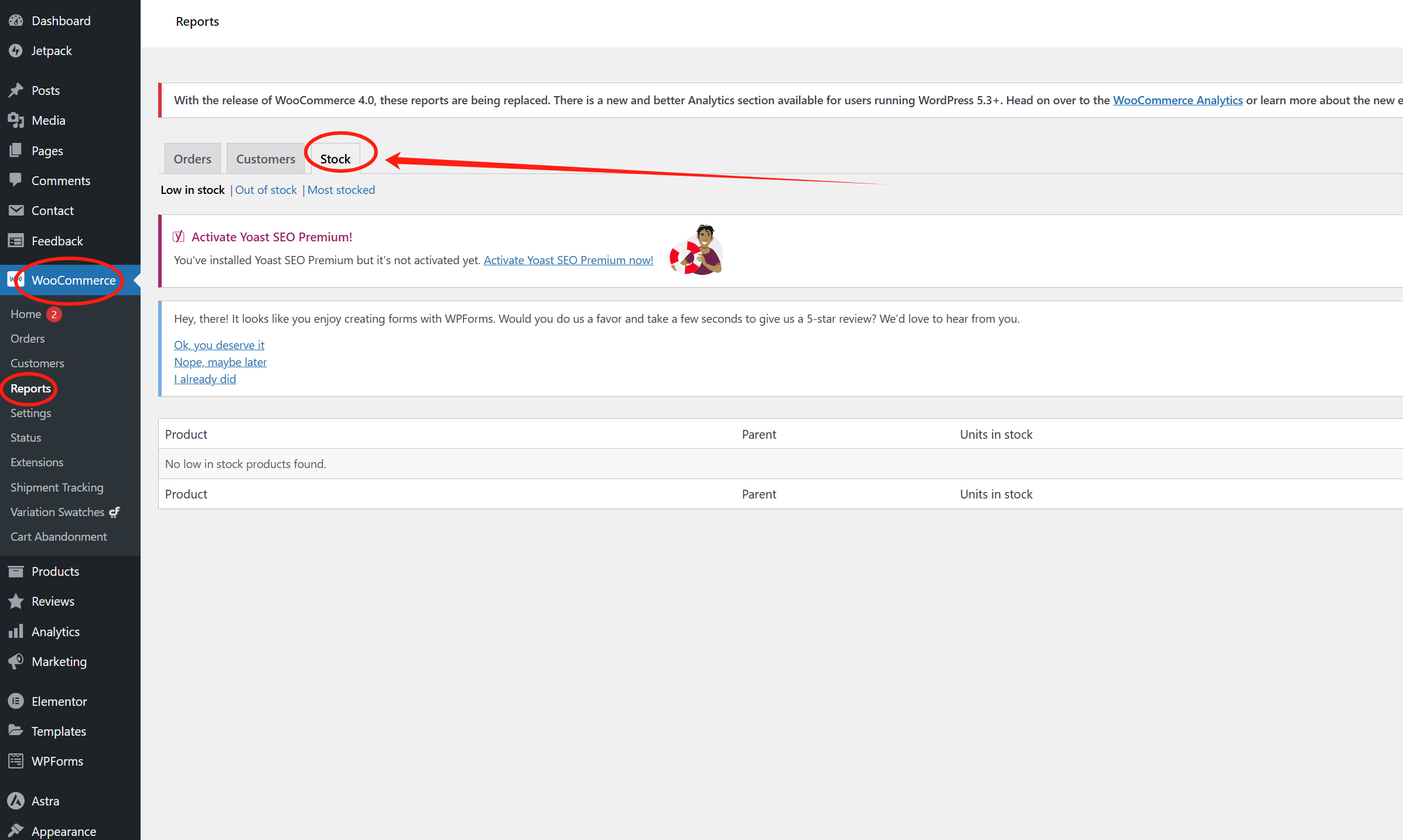The height and width of the screenshot is (840, 1403).
Task: Go to the WordPress Dashboard
Action: (x=62, y=20)
